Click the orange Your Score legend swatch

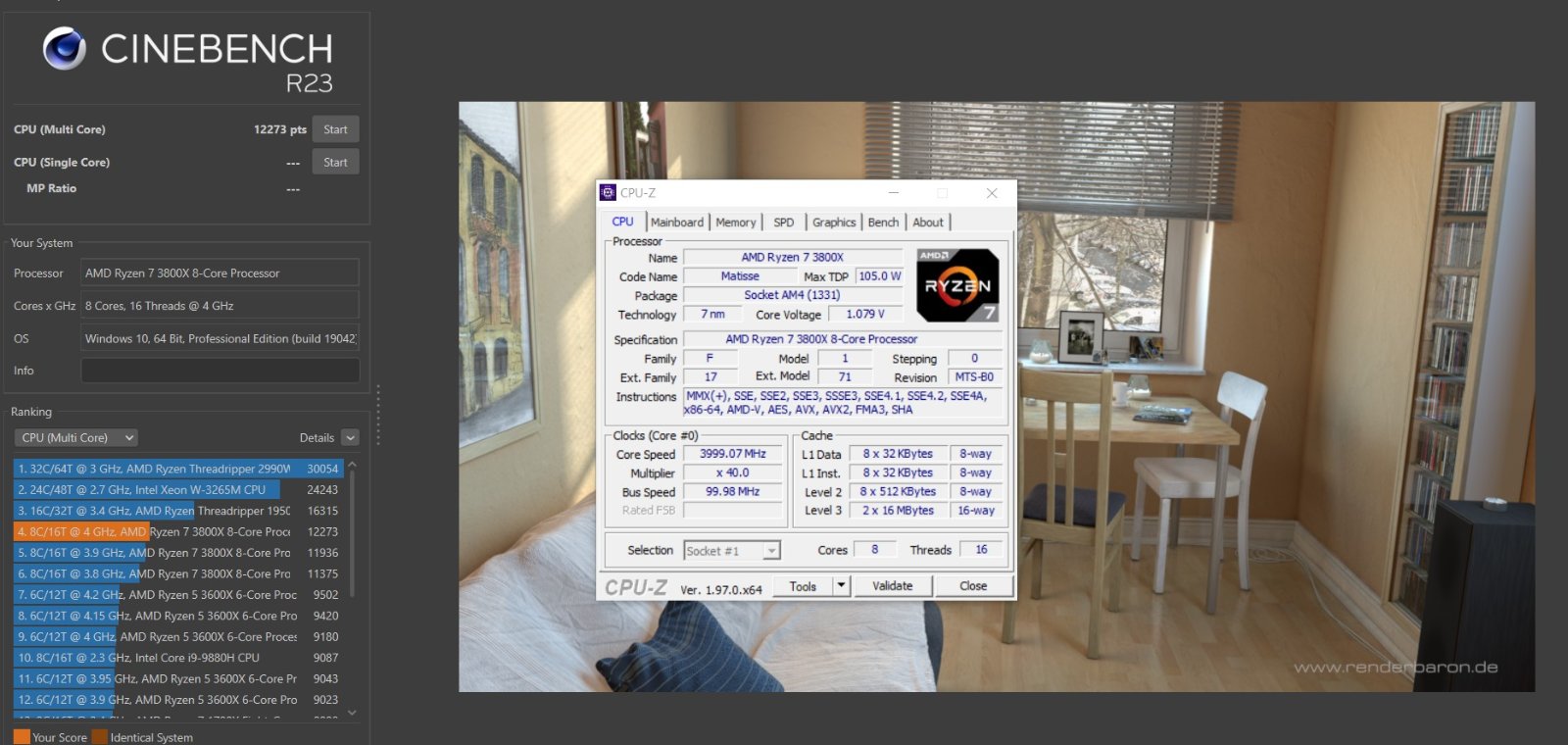(x=22, y=737)
